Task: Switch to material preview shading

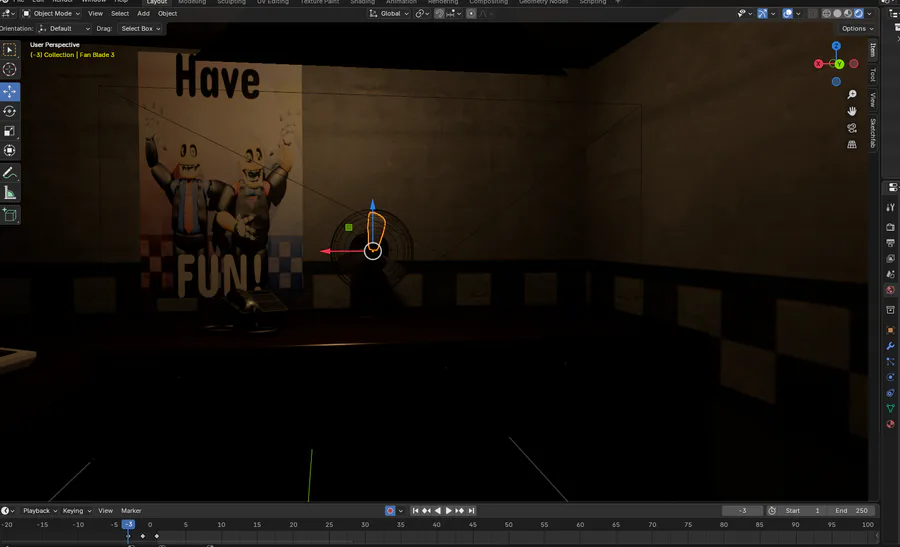Action: point(848,13)
